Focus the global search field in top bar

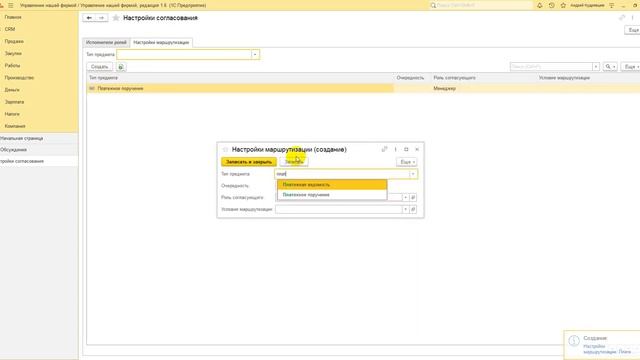[x=481, y=5]
